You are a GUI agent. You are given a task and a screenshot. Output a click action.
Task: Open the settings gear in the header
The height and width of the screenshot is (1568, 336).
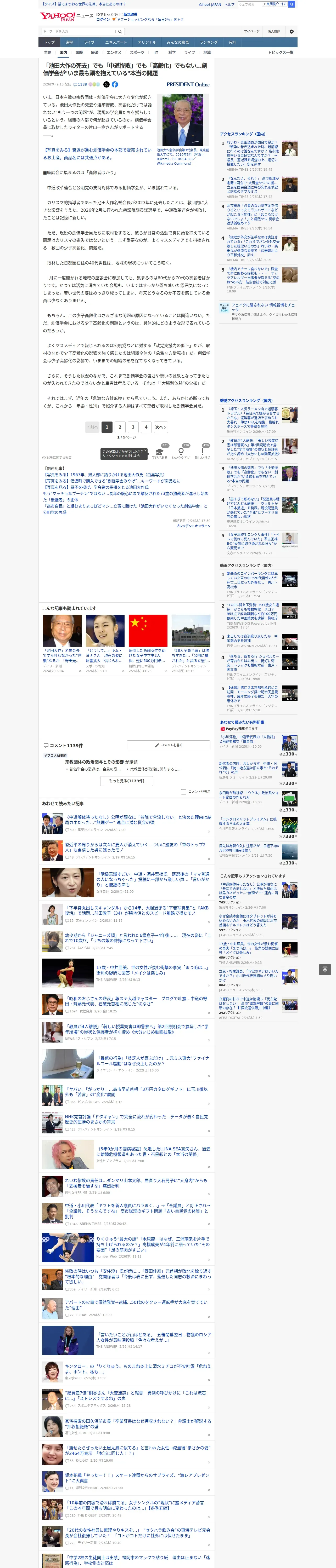click(x=292, y=31)
